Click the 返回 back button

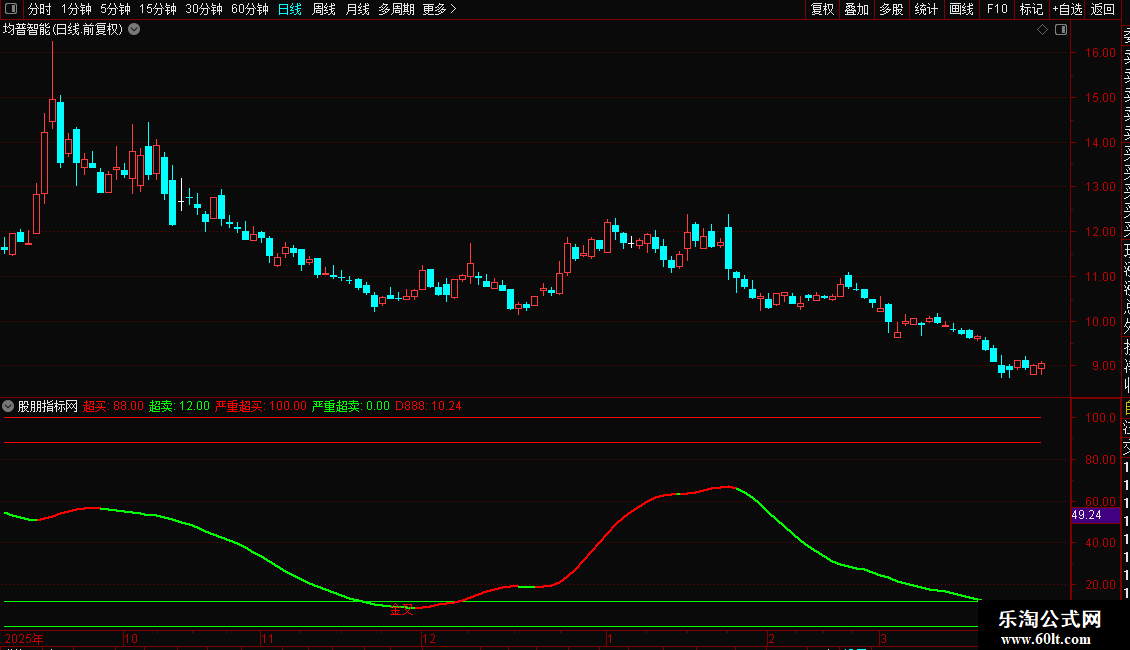click(1103, 9)
